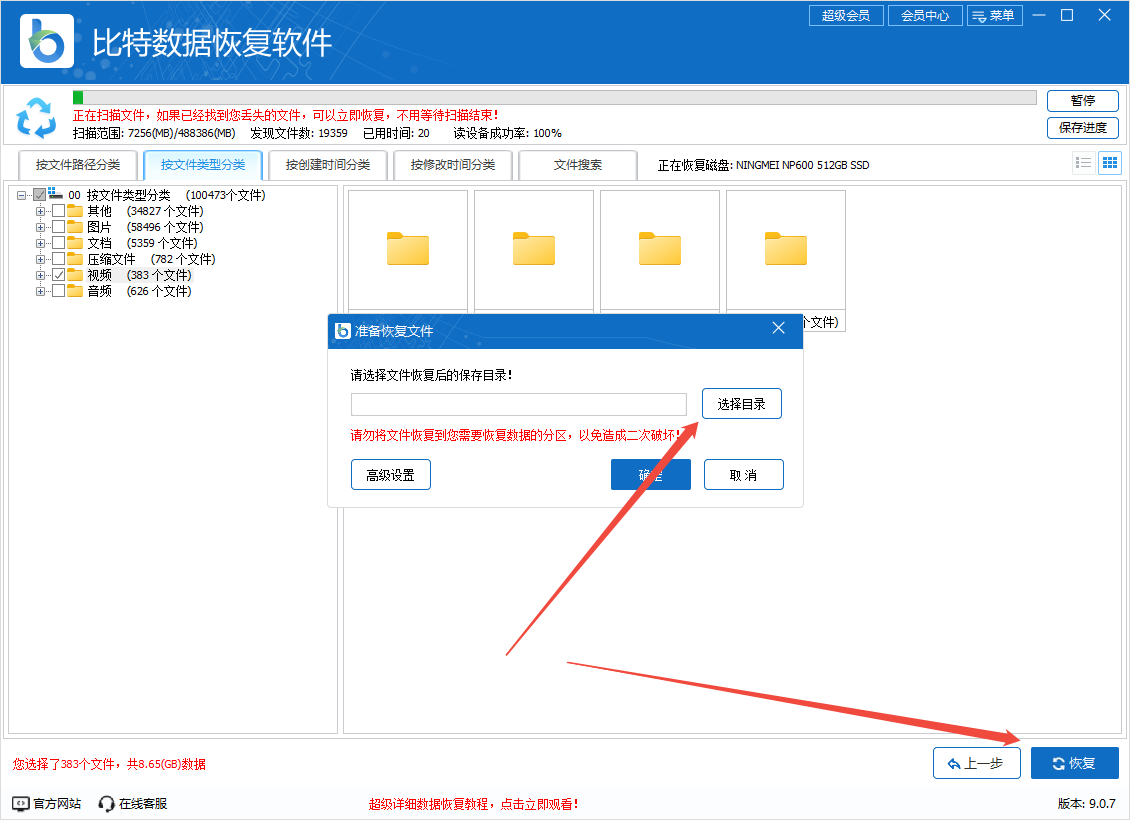This screenshot has width=1130, height=820.
Task: Check the 压缩文件 checkbox
Action: (x=58, y=259)
